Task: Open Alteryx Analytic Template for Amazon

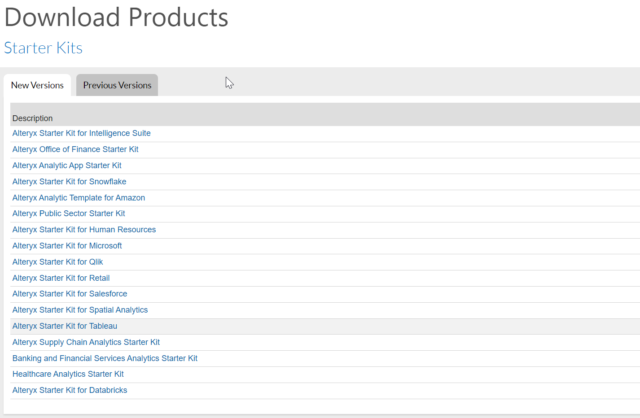Action: 78,198
